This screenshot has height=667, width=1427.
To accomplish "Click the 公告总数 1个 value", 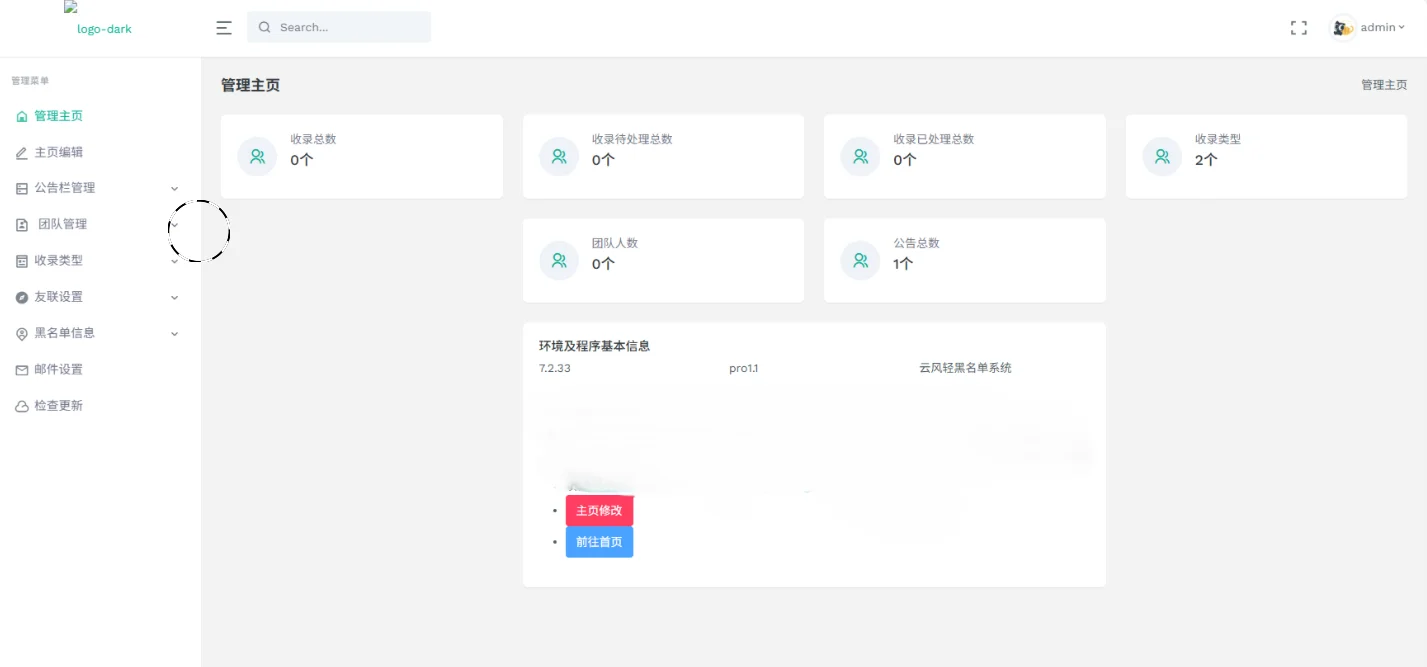I will point(903,264).
